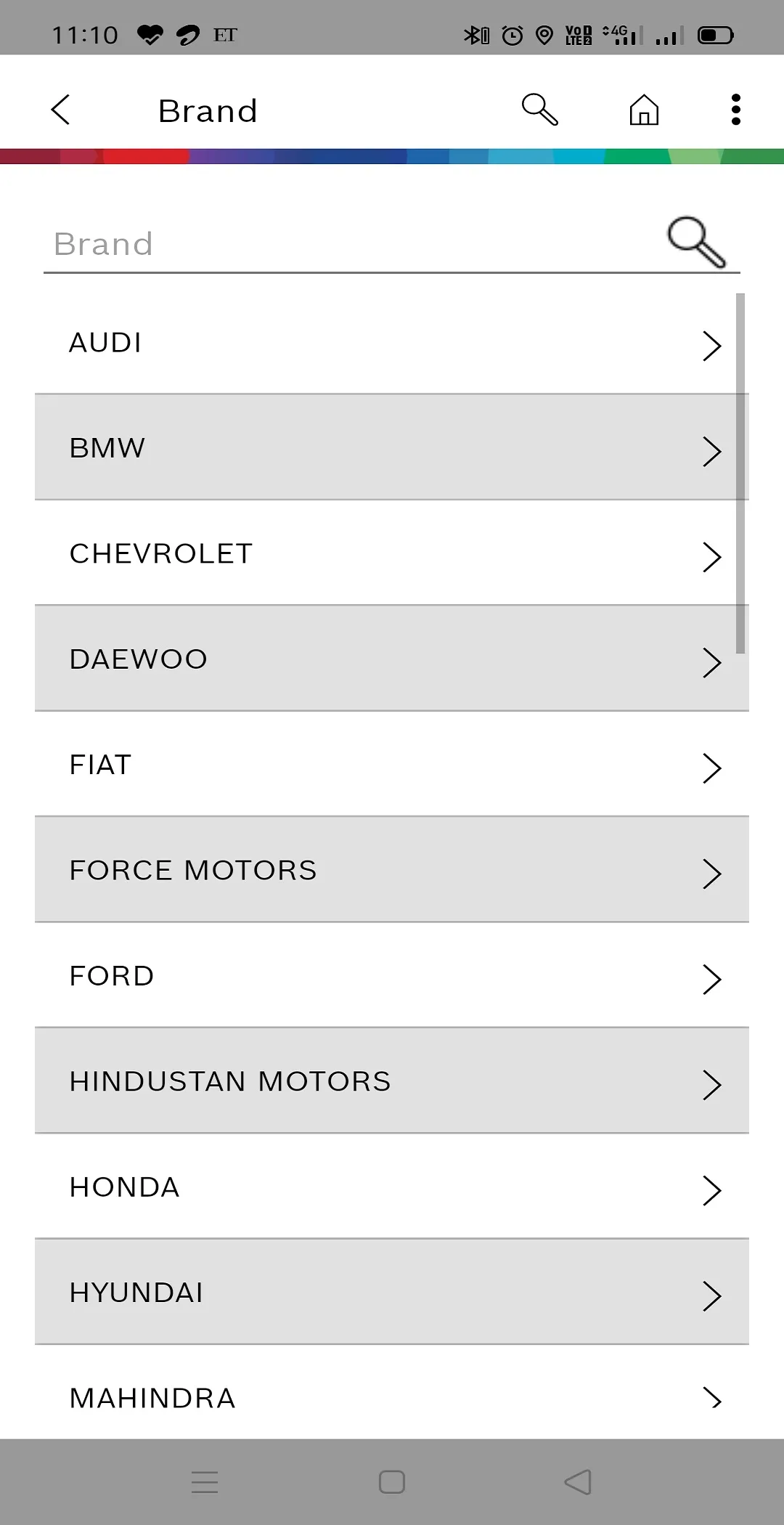Tap the back arrow in header
This screenshot has height=1525, width=784.
[61, 110]
